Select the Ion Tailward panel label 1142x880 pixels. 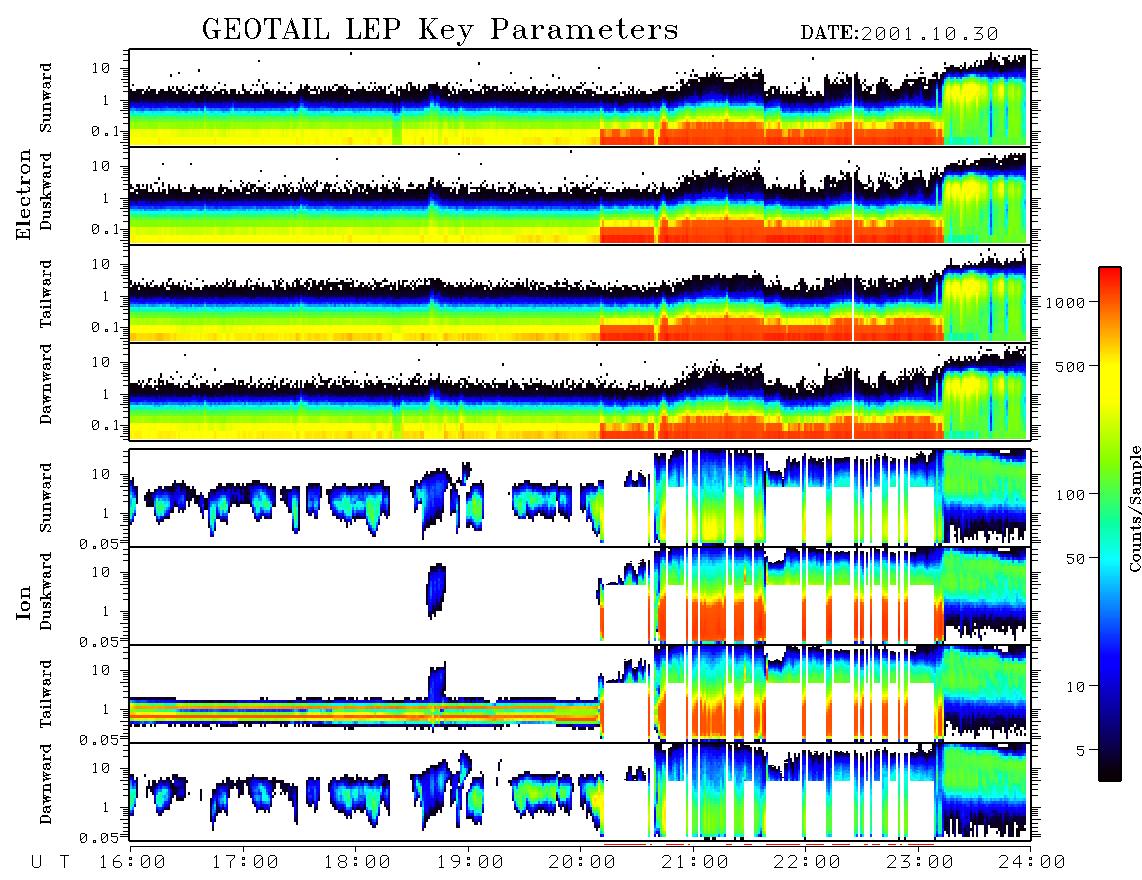[46, 694]
